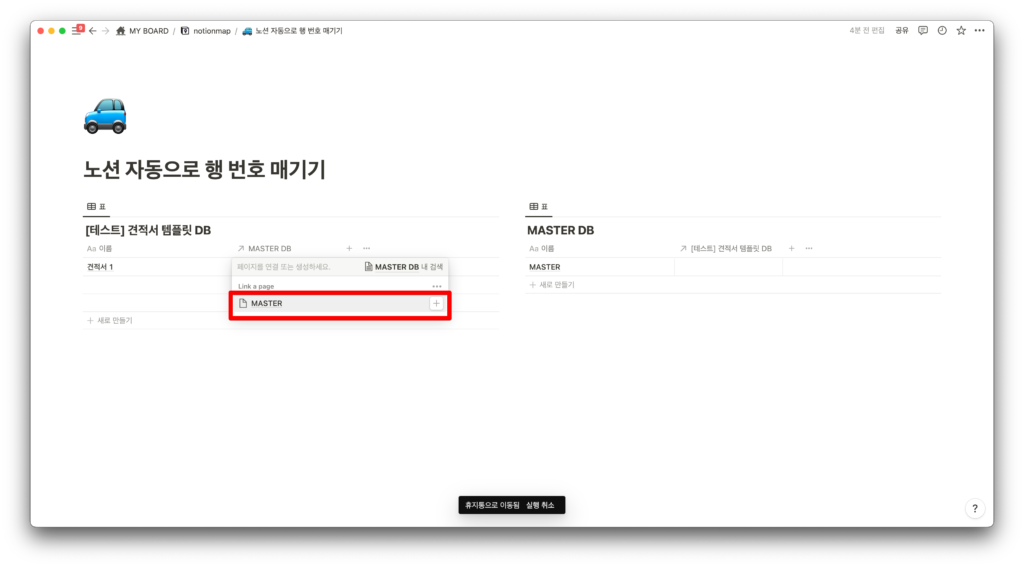The image size is (1024, 567).
Task: Add page to favorites with star
Action: click(x=961, y=31)
